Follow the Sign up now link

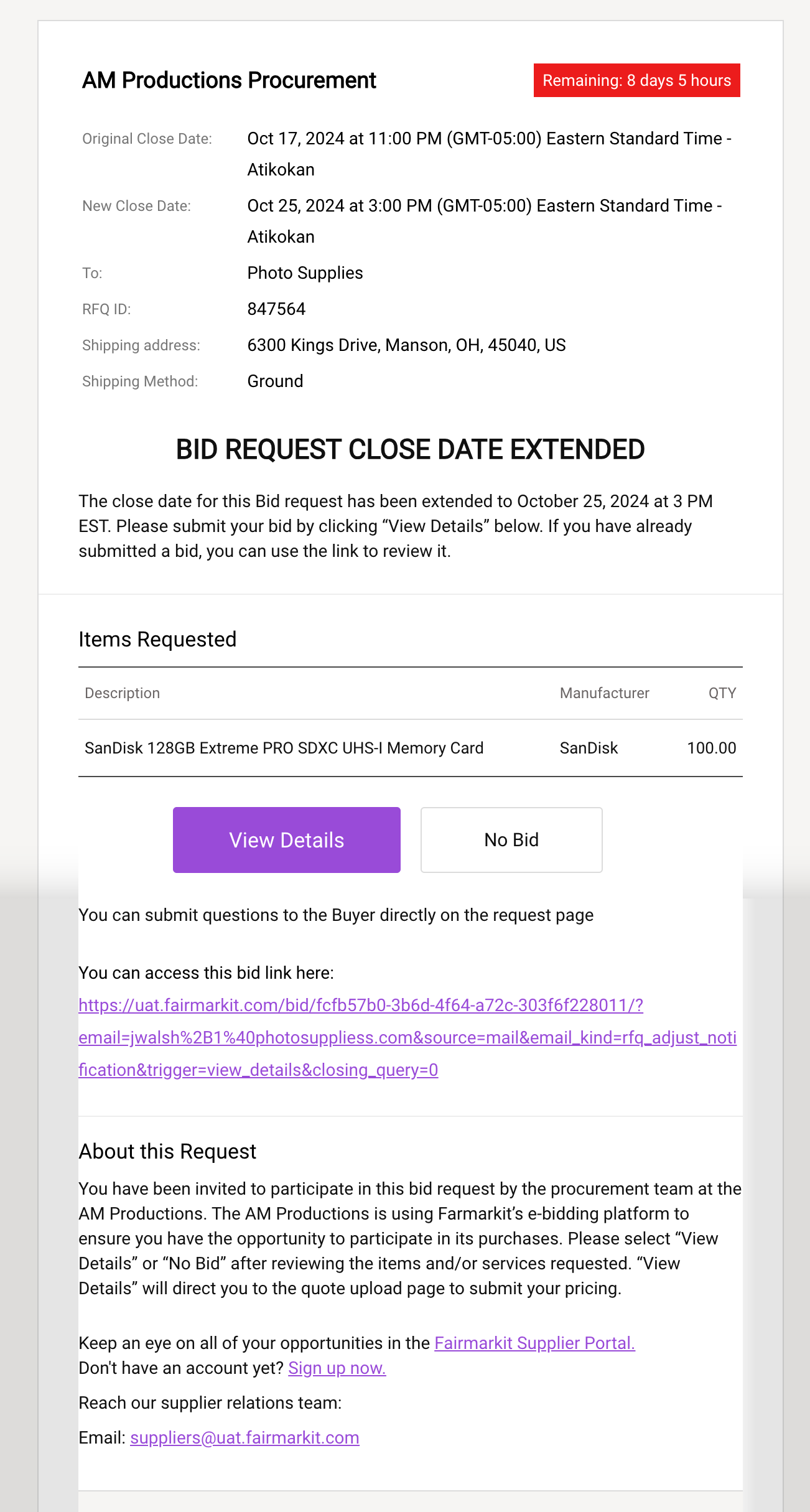tap(337, 1368)
